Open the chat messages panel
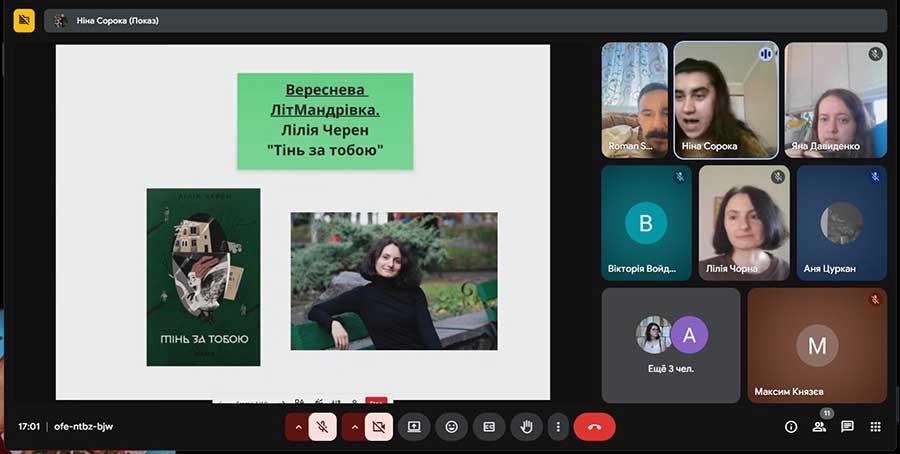Image resolution: width=900 pixels, height=454 pixels. coord(847,427)
